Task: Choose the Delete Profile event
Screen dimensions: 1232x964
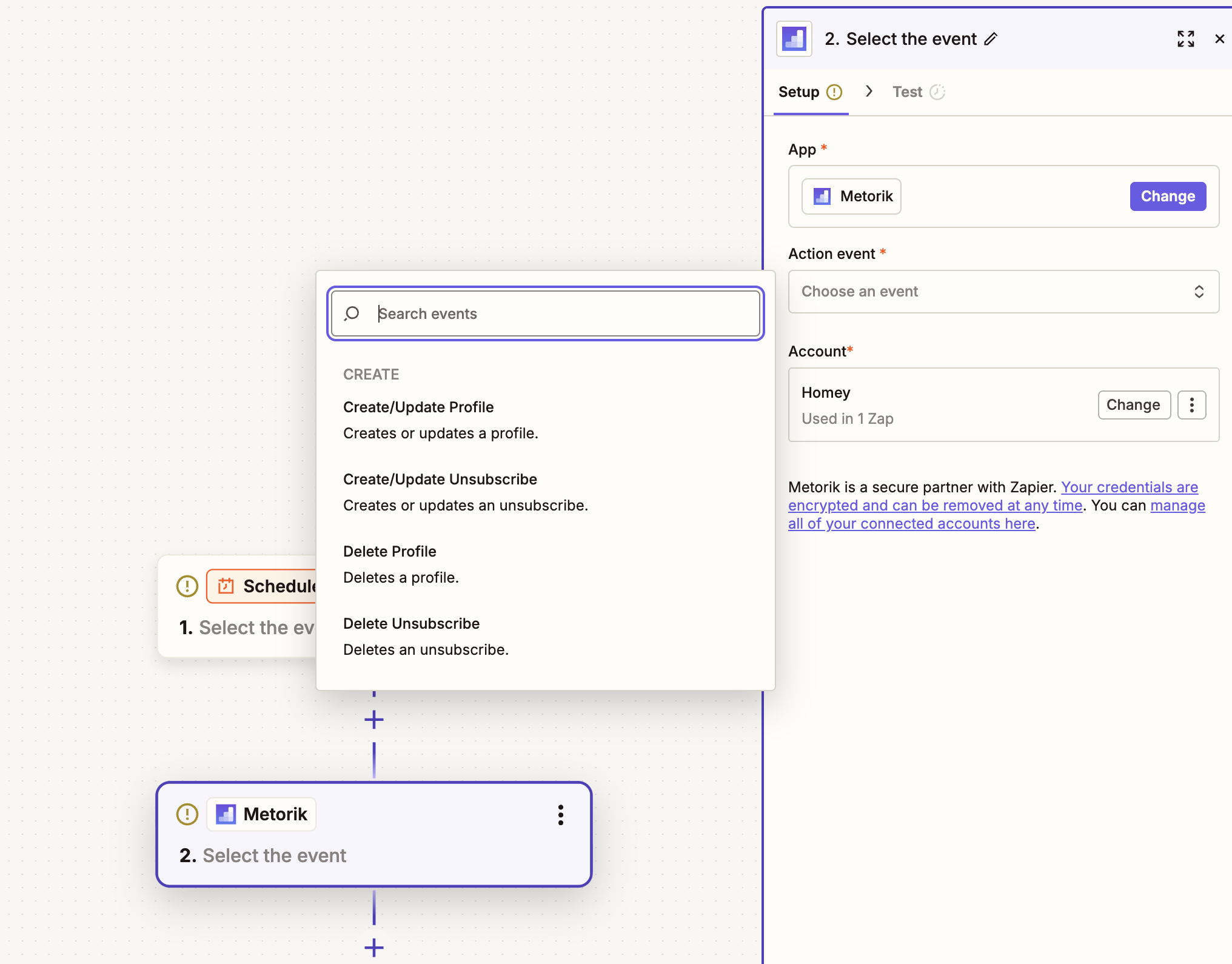Action: 546,564
